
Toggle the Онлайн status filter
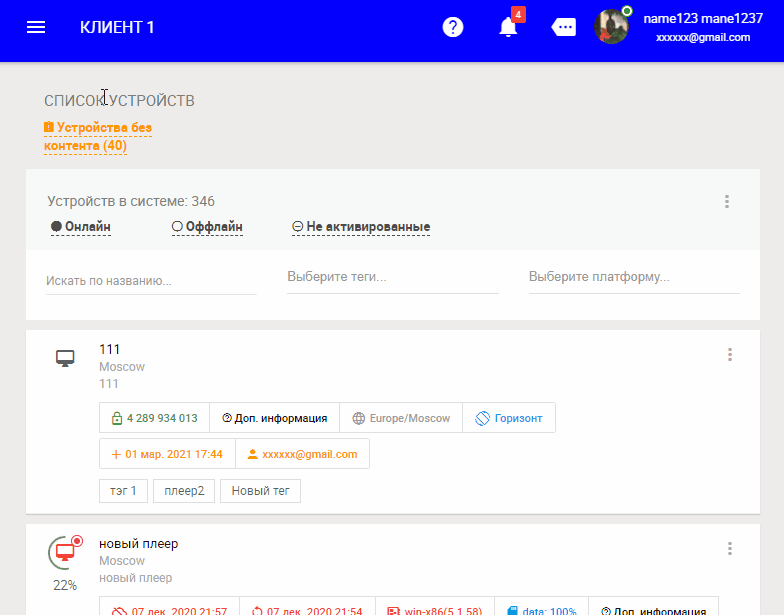(x=80, y=227)
